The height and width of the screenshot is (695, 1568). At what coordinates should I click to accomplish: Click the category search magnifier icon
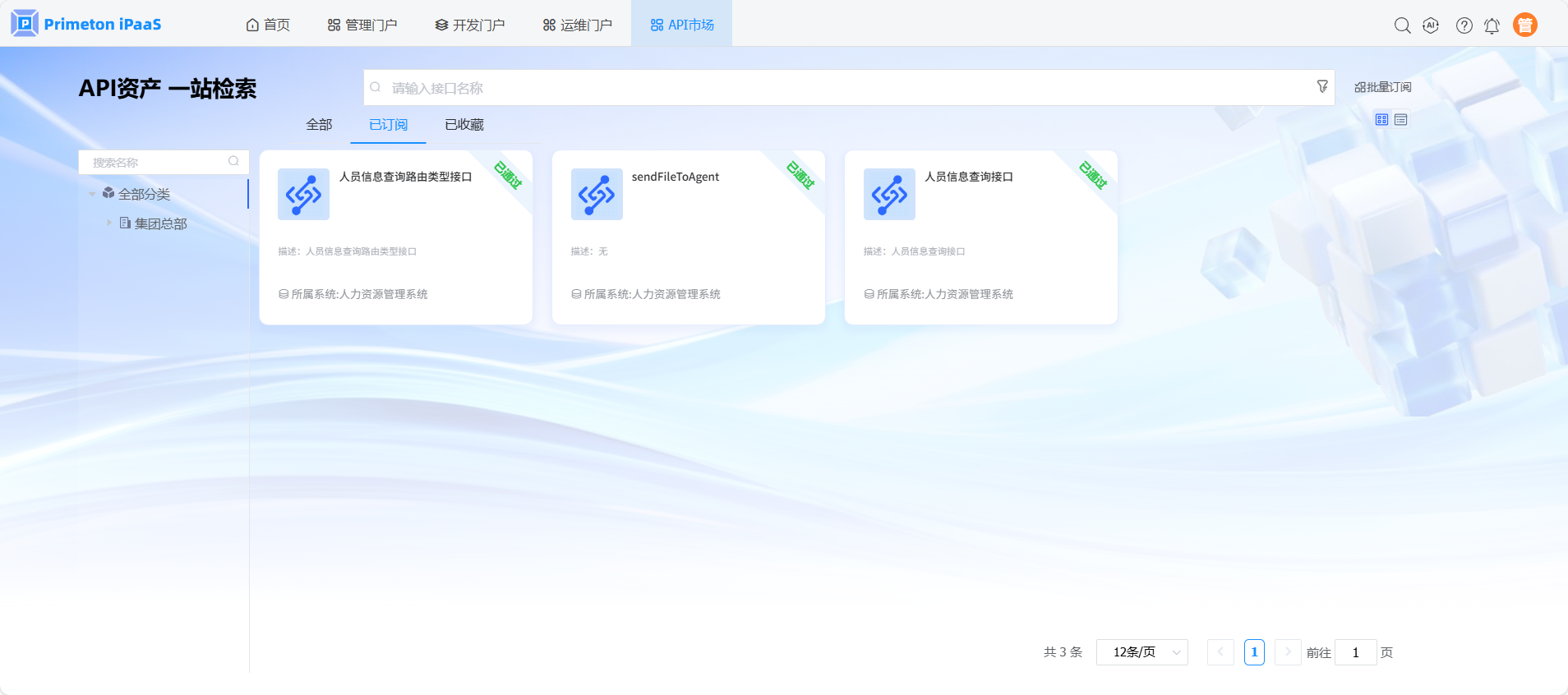click(233, 162)
